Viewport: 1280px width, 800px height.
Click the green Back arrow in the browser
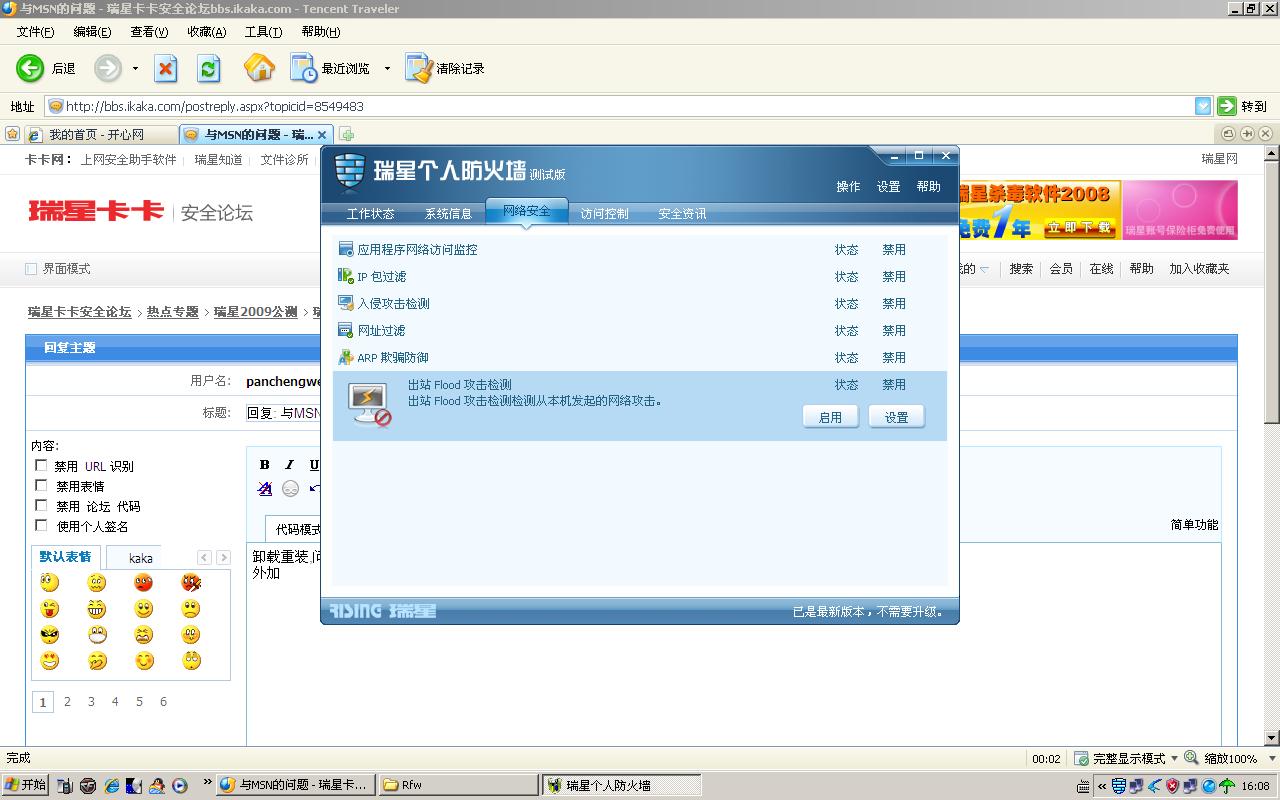click(x=30, y=68)
